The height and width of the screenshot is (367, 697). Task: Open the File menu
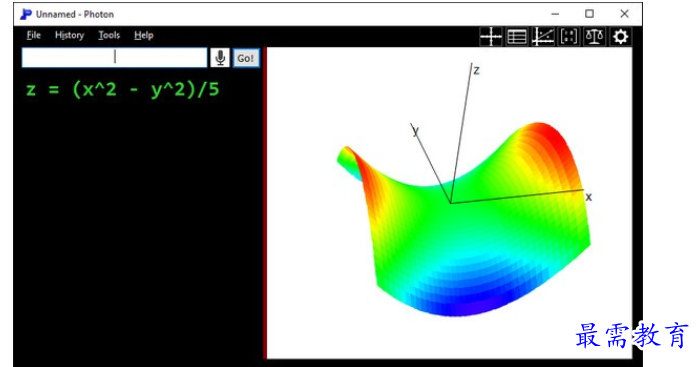[33, 35]
